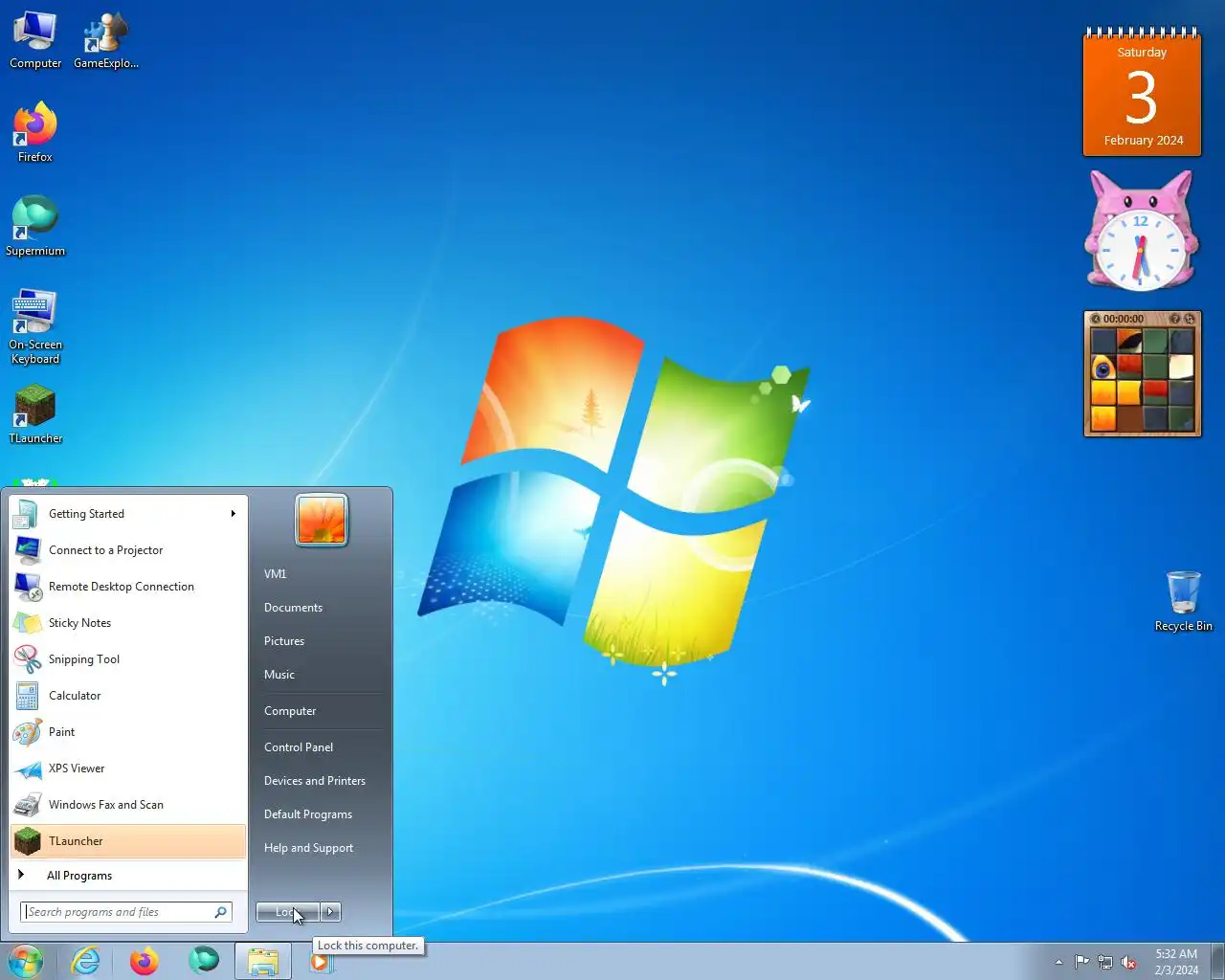Click the Windows Start orb
Viewport: 1225px width, 980px height.
26,961
